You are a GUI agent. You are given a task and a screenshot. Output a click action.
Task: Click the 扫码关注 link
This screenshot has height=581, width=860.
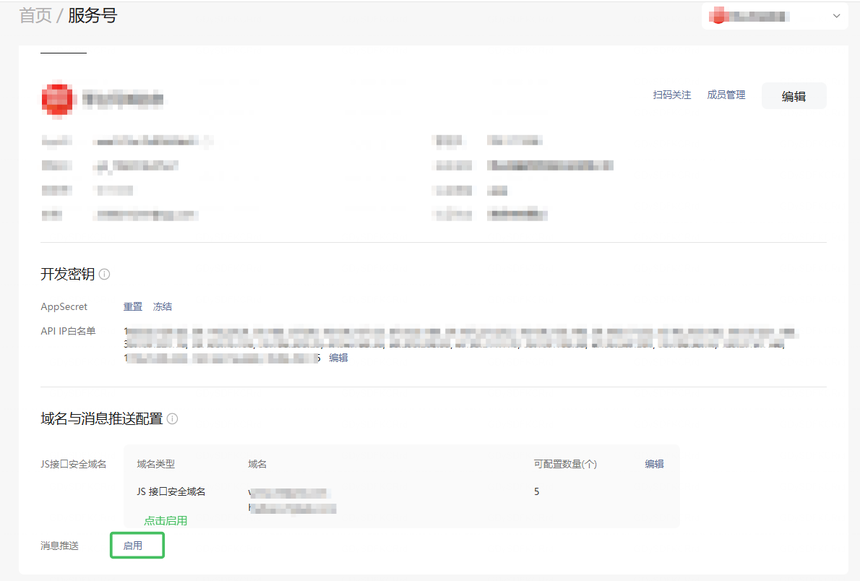[x=672, y=95]
